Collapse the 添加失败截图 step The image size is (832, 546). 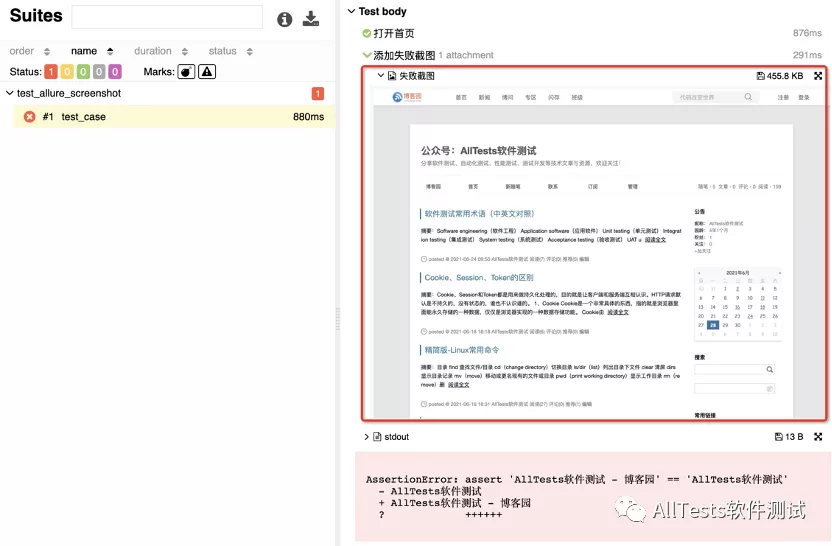[366, 55]
